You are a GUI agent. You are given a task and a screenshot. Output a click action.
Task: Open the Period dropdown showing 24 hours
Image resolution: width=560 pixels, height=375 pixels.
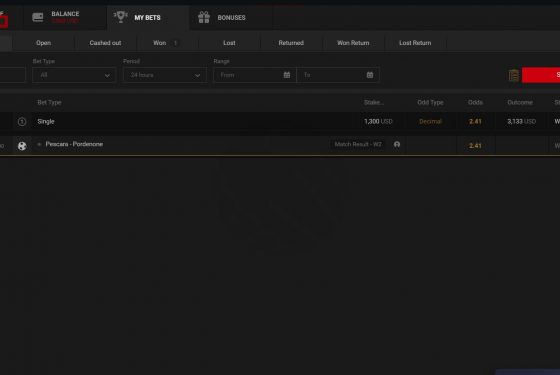[165, 75]
